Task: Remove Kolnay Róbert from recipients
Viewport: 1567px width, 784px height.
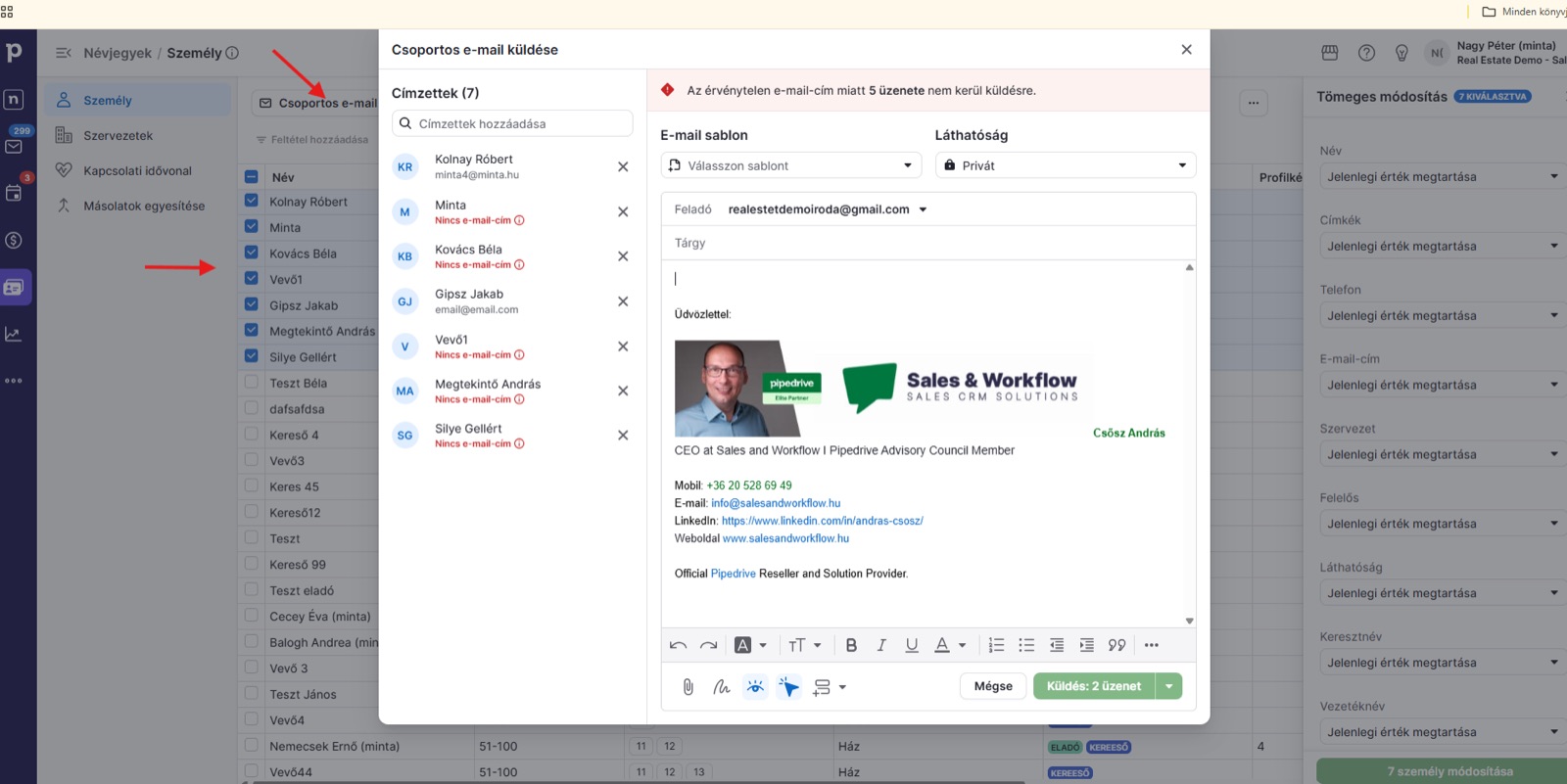Action: coord(623,167)
